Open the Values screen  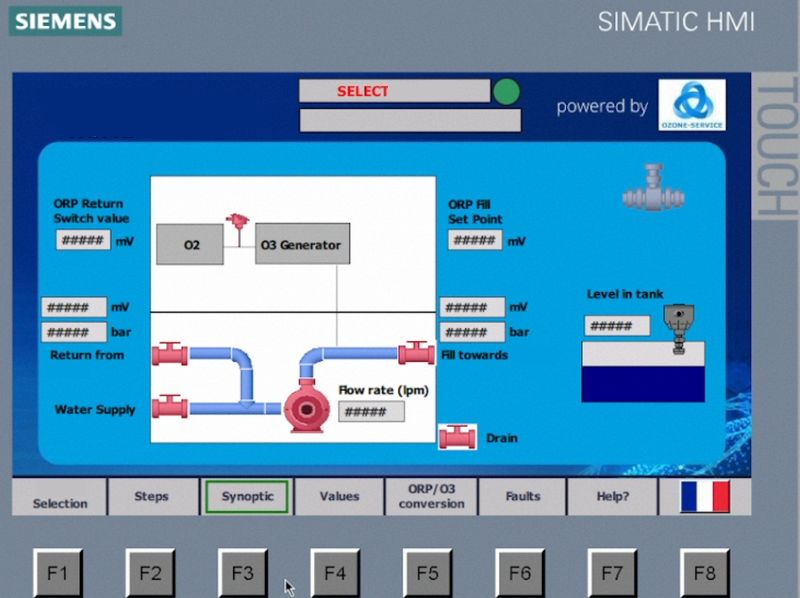(x=339, y=497)
